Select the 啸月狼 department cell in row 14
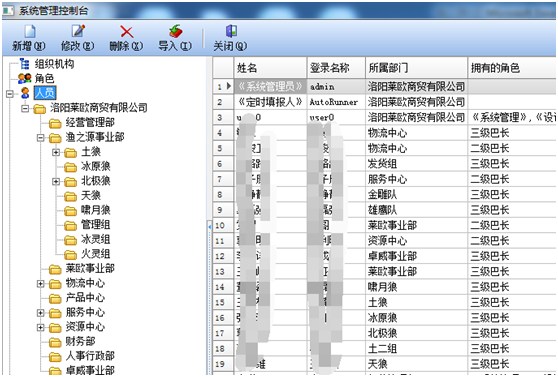The width and height of the screenshot is (558, 377). 417,287
